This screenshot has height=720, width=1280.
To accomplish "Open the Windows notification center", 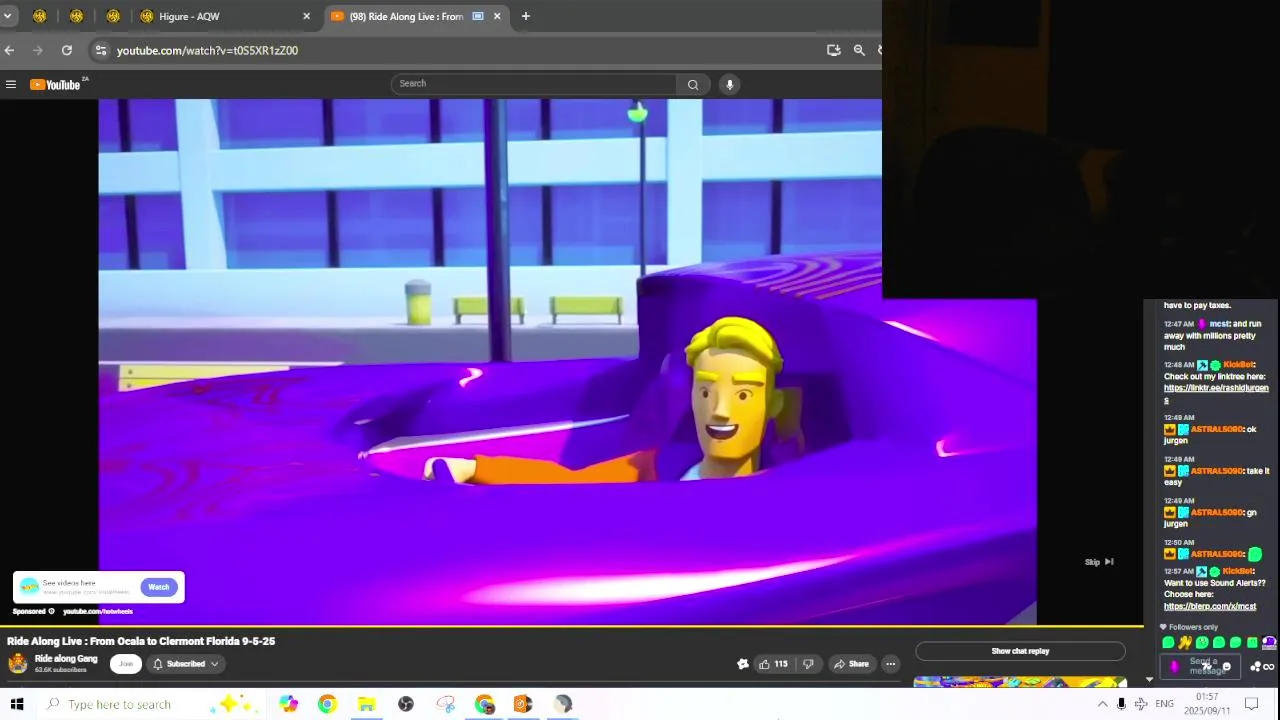I will [x=1251, y=704].
